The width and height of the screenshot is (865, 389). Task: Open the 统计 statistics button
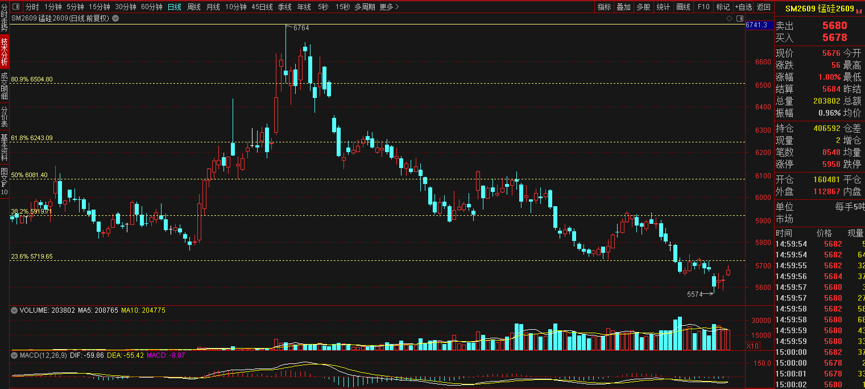[663, 7]
